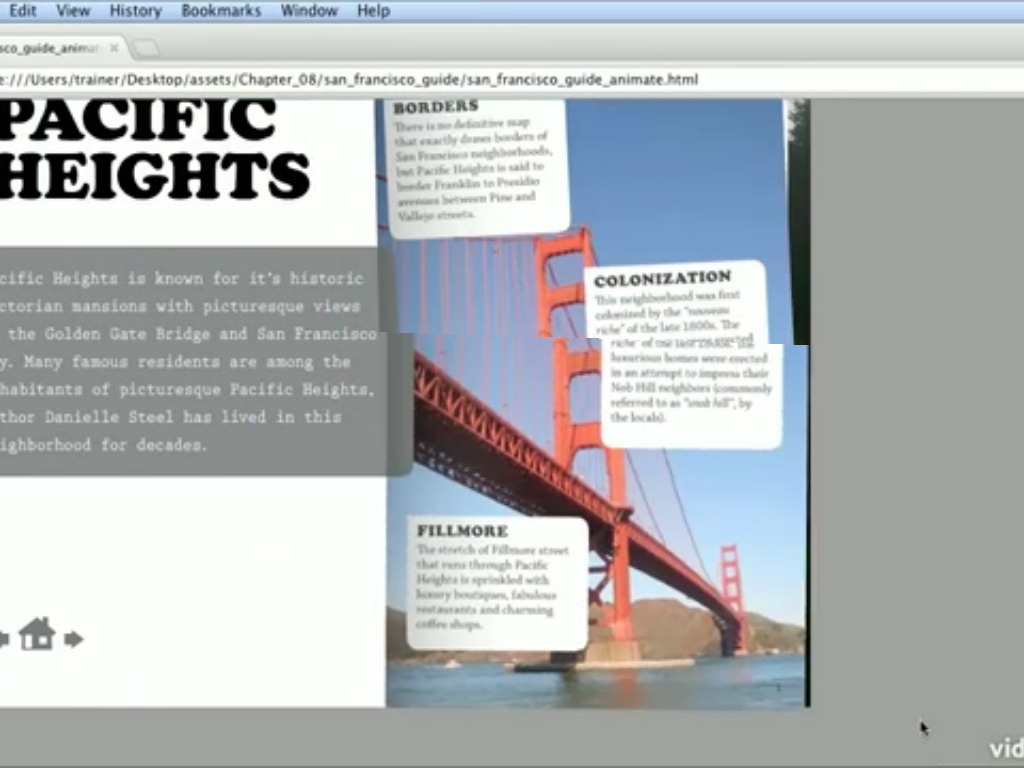Open the History menu
Viewport: 1024px width, 768px height.
[135, 10]
